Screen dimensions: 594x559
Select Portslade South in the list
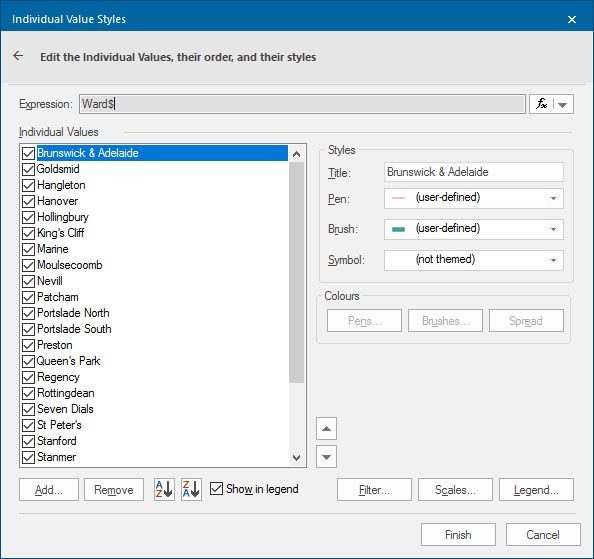pos(74,329)
